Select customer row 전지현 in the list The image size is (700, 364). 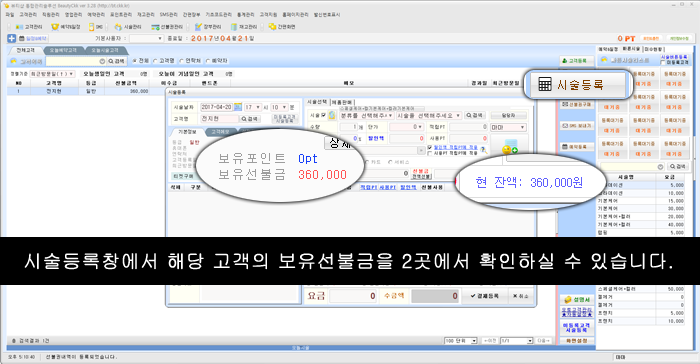tap(85, 91)
